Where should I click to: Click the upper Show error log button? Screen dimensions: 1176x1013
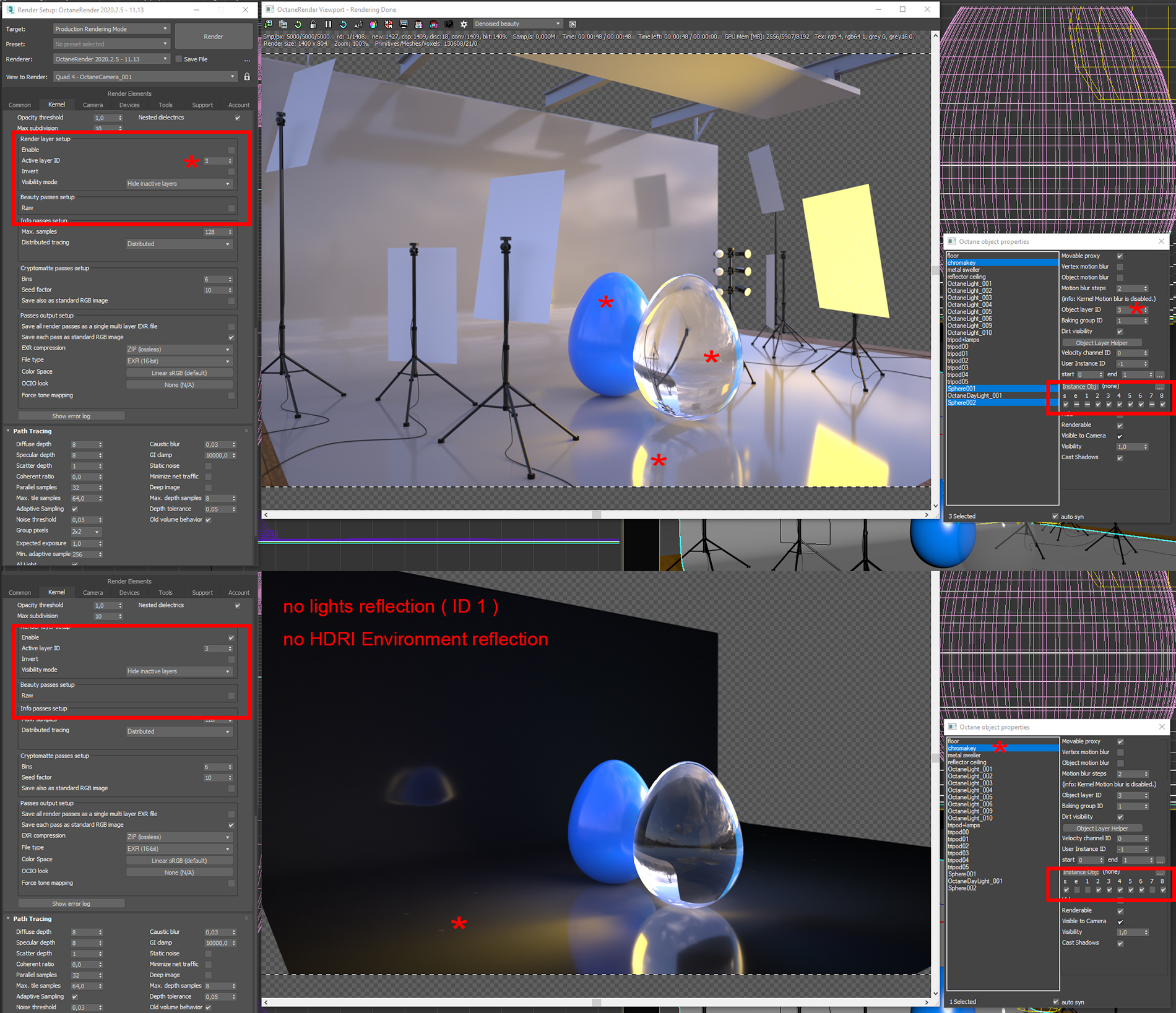tap(71, 416)
